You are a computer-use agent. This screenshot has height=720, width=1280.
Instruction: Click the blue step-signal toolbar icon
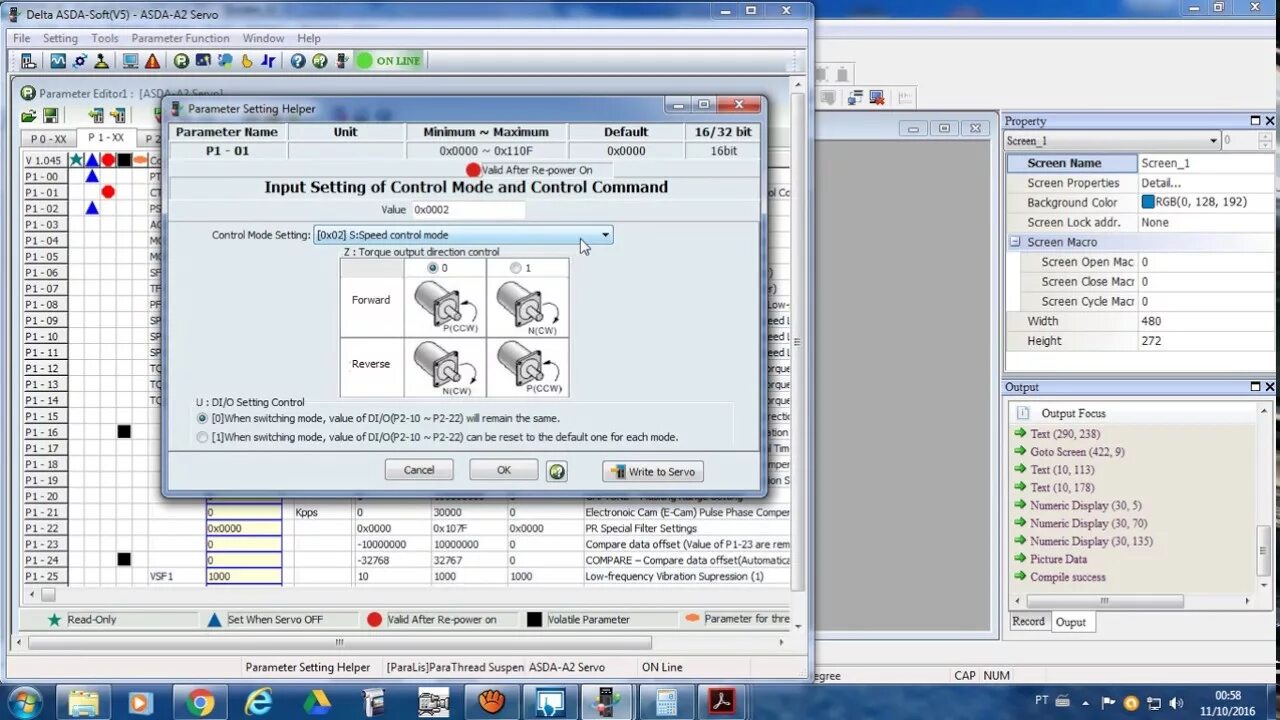[268, 61]
